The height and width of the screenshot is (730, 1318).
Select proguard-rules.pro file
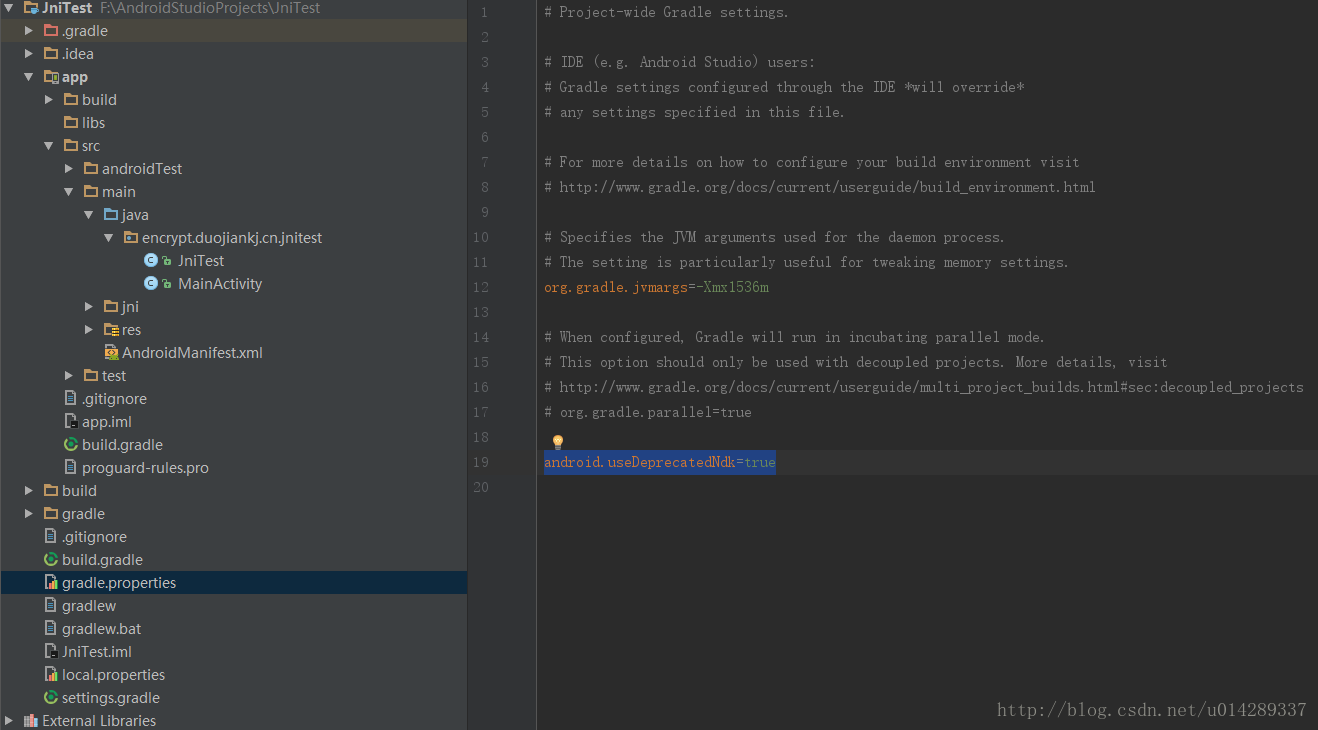click(145, 468)
